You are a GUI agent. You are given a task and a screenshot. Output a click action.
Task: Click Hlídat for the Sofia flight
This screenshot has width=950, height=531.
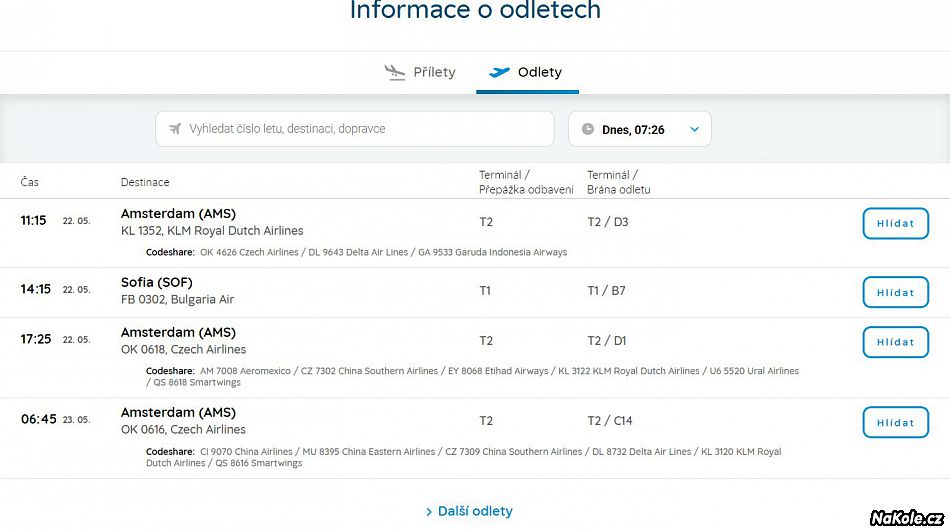tap(895, 292)
